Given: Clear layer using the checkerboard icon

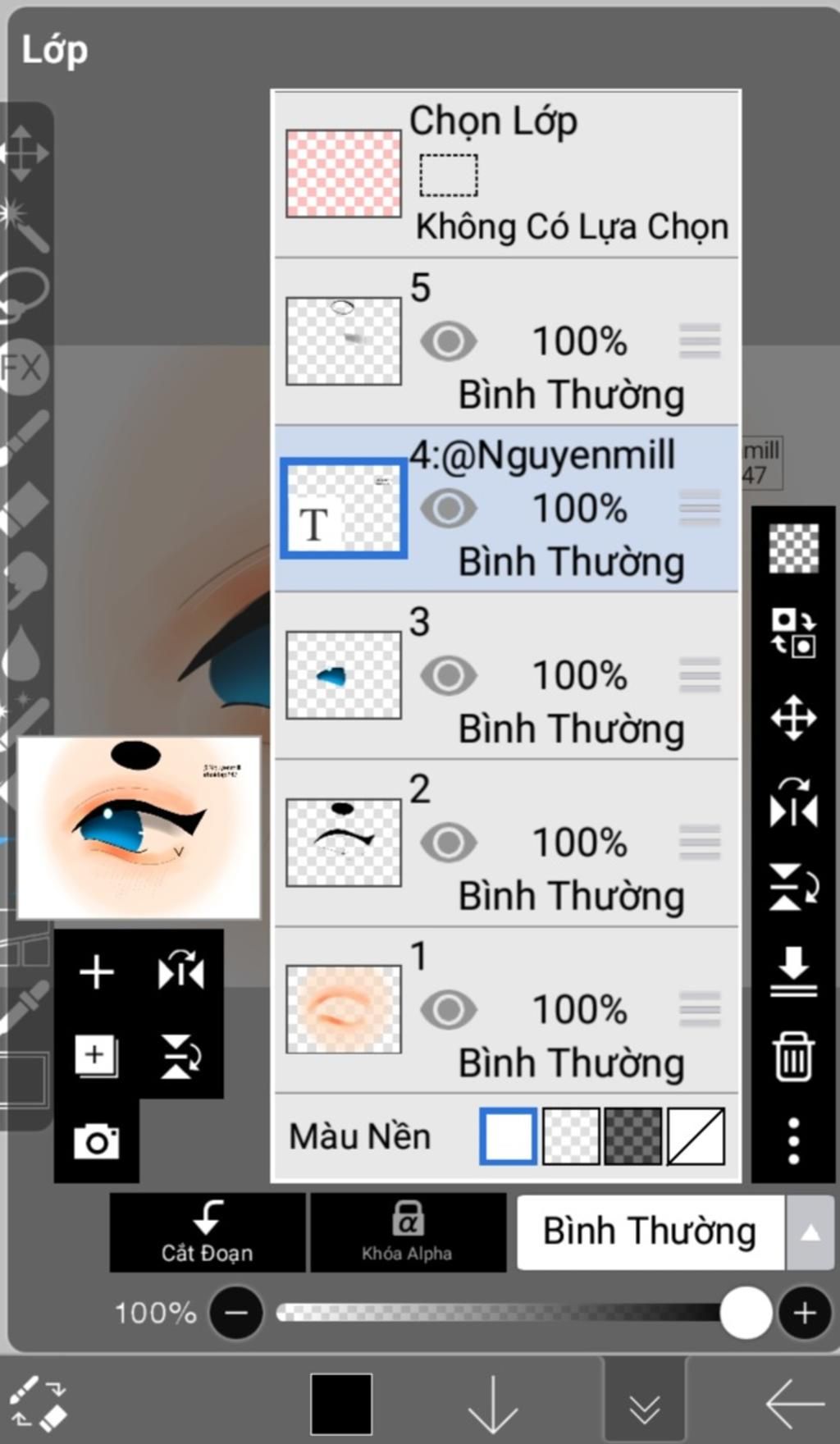Looking at the screenshot, I should pos(793,548).
